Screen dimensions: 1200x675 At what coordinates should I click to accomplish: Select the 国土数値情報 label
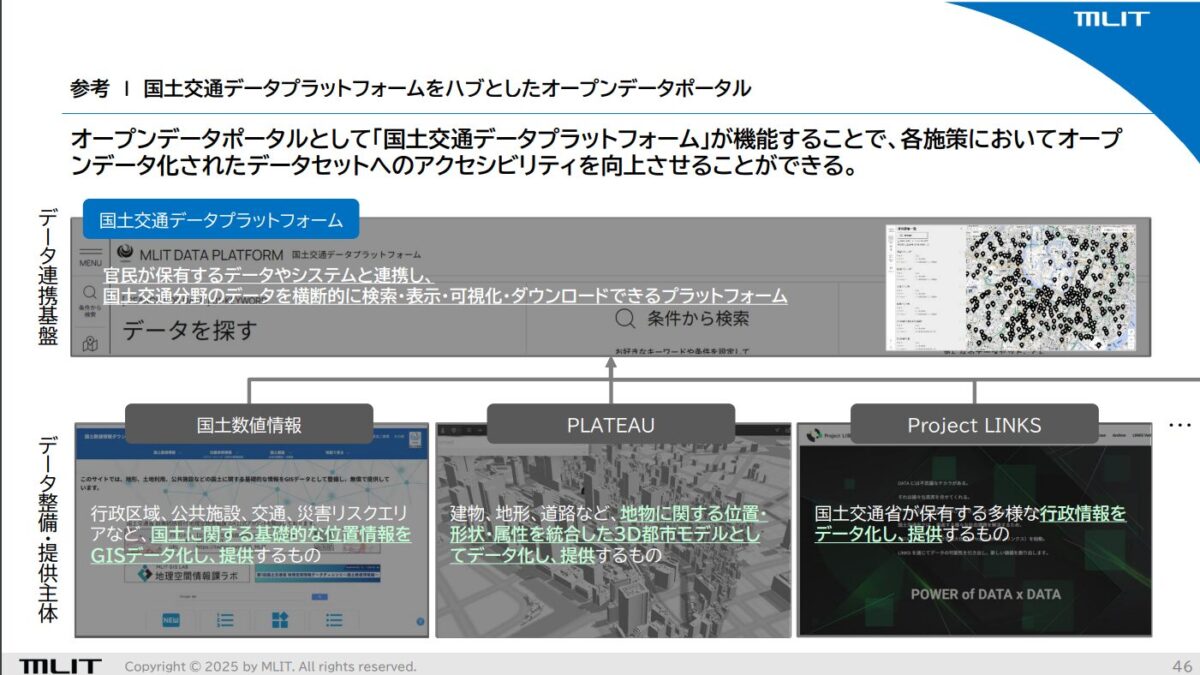coord(249,425)
